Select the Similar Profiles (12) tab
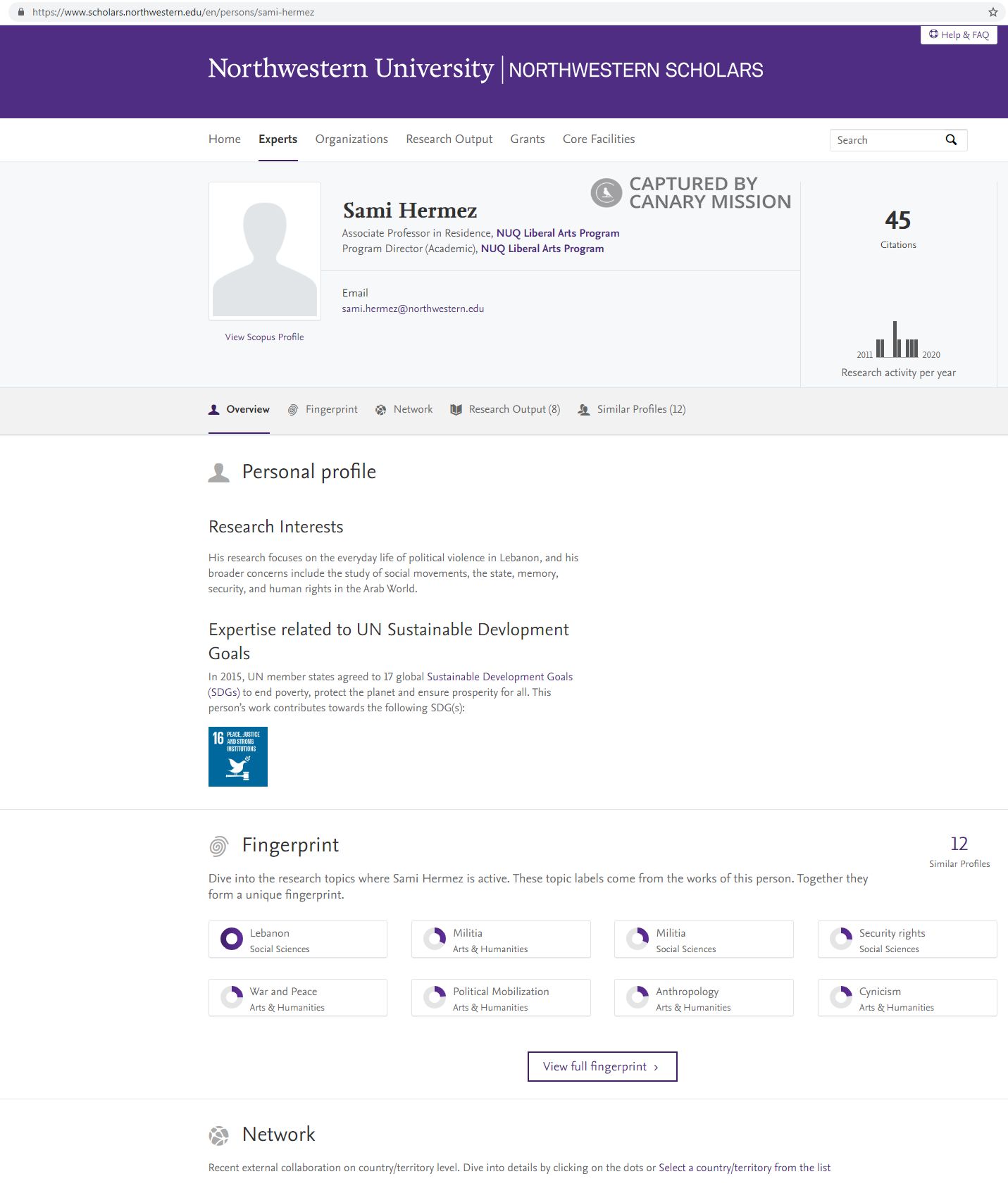 coord(632,409)
